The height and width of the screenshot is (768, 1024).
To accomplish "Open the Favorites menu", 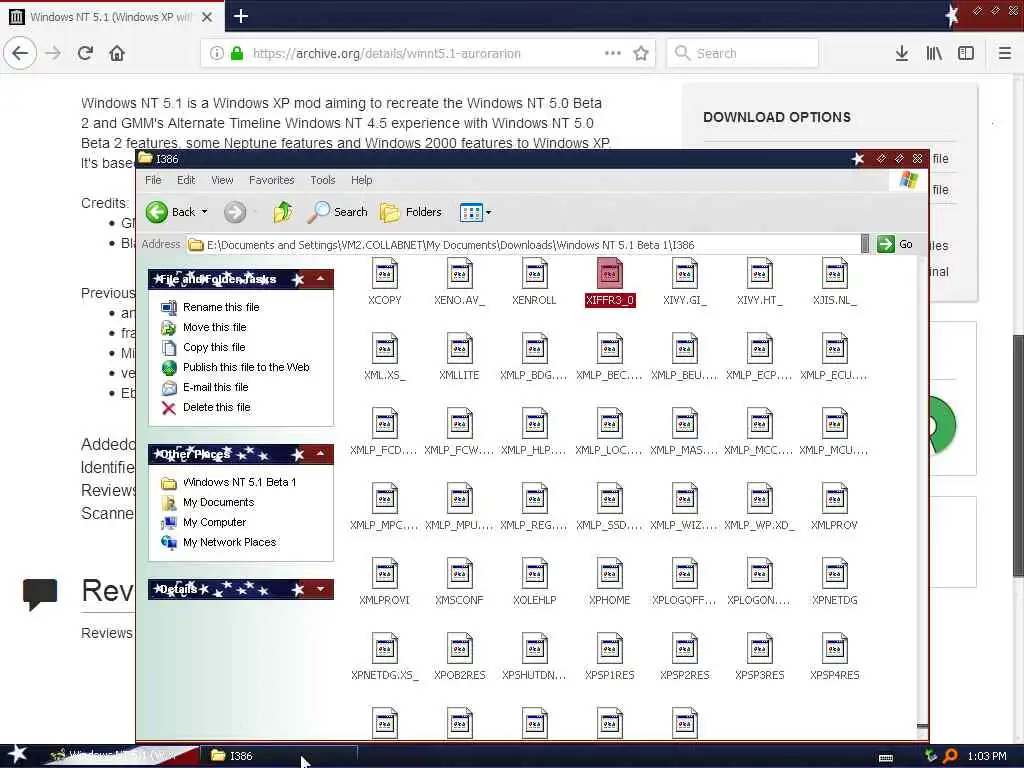I will point(272,180).
